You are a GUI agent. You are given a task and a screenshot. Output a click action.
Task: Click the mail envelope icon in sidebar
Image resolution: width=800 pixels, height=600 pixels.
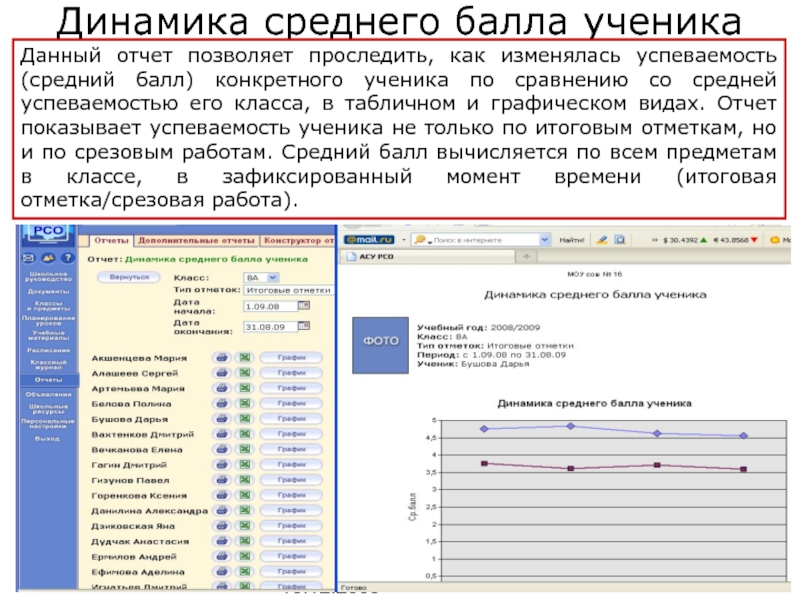pyautogui.click(x=29, y=258)
